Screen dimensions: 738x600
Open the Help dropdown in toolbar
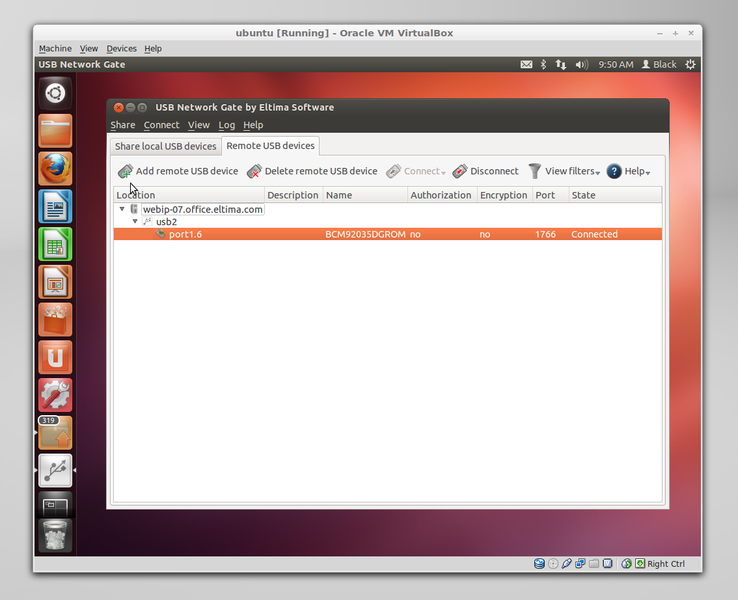(628, 171)
